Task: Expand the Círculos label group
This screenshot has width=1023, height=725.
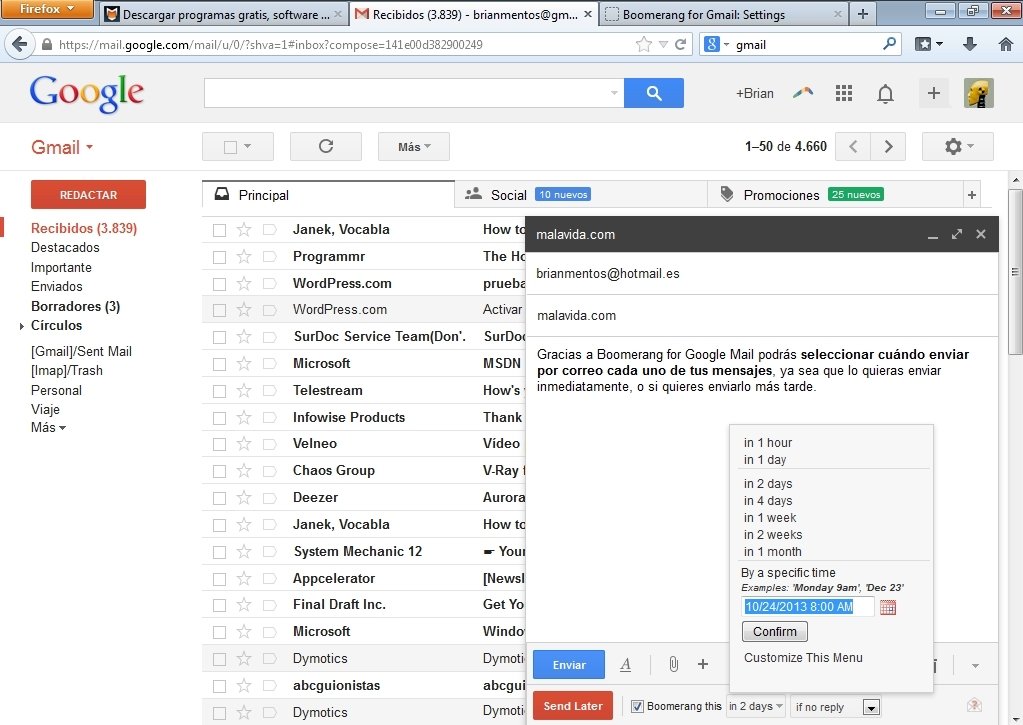Action: (22, 326)
